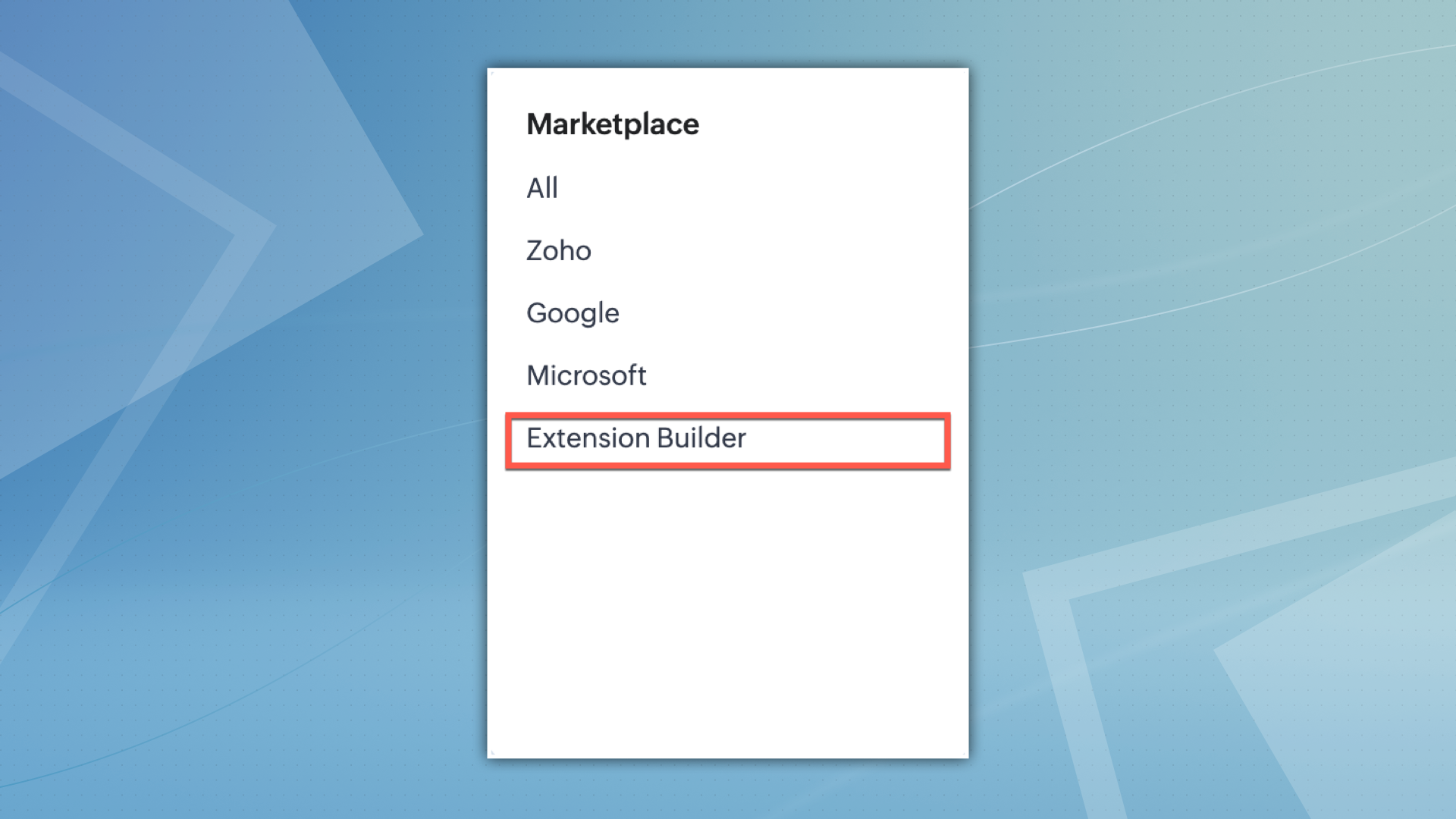
Task: Select the Microsoft marketplace option
Action: [x=586, y=376]
